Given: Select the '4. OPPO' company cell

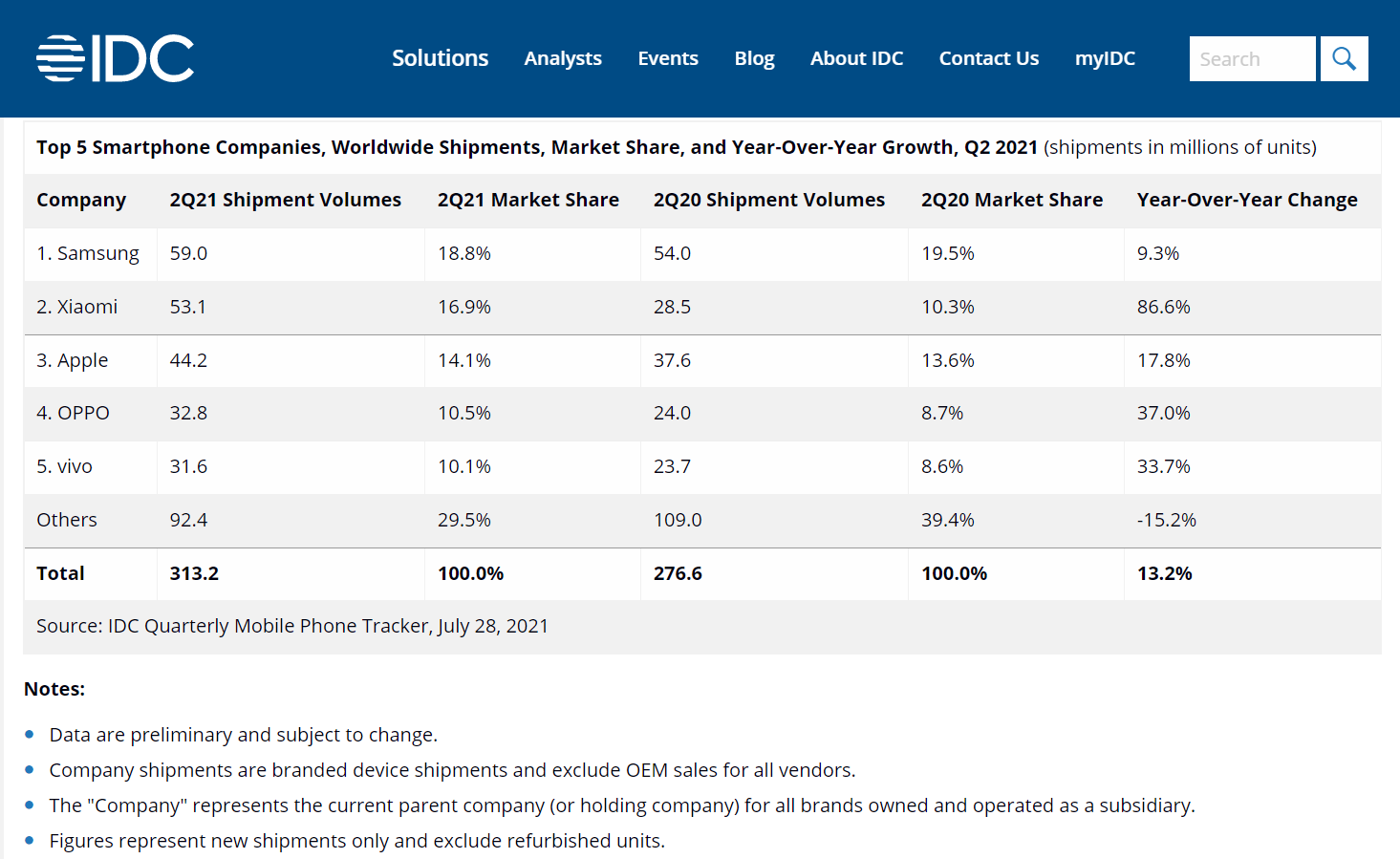Looking at the screenshot, I should coord(74,413).
